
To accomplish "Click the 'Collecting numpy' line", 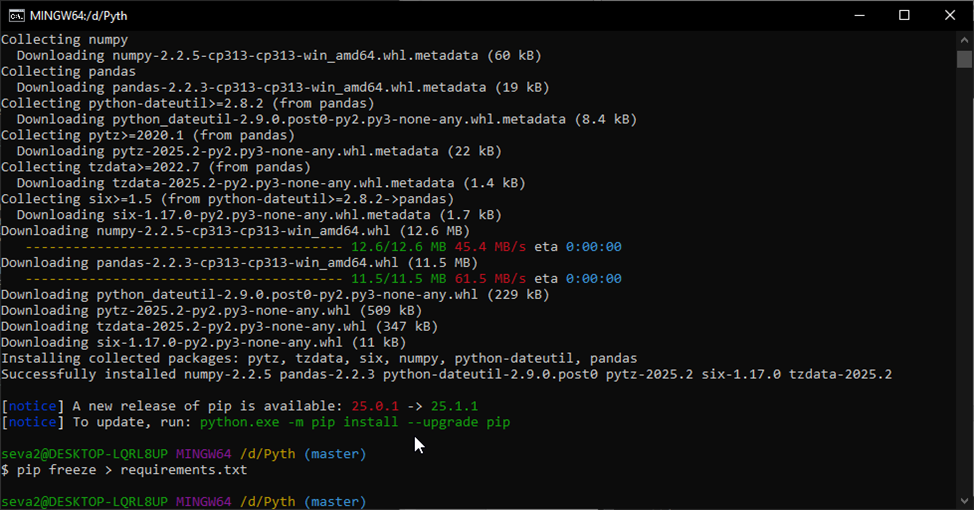I will click(65, 40).
